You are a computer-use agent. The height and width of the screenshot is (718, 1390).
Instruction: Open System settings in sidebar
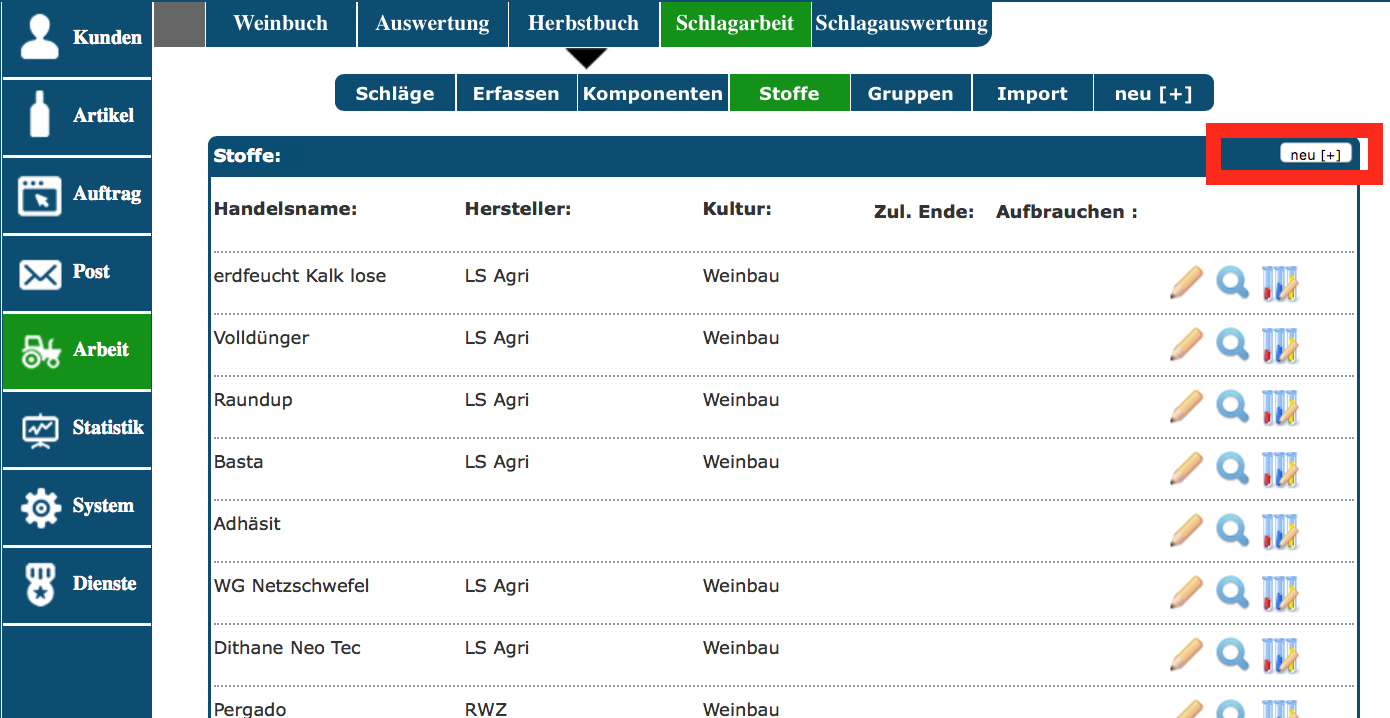[77, 506]
